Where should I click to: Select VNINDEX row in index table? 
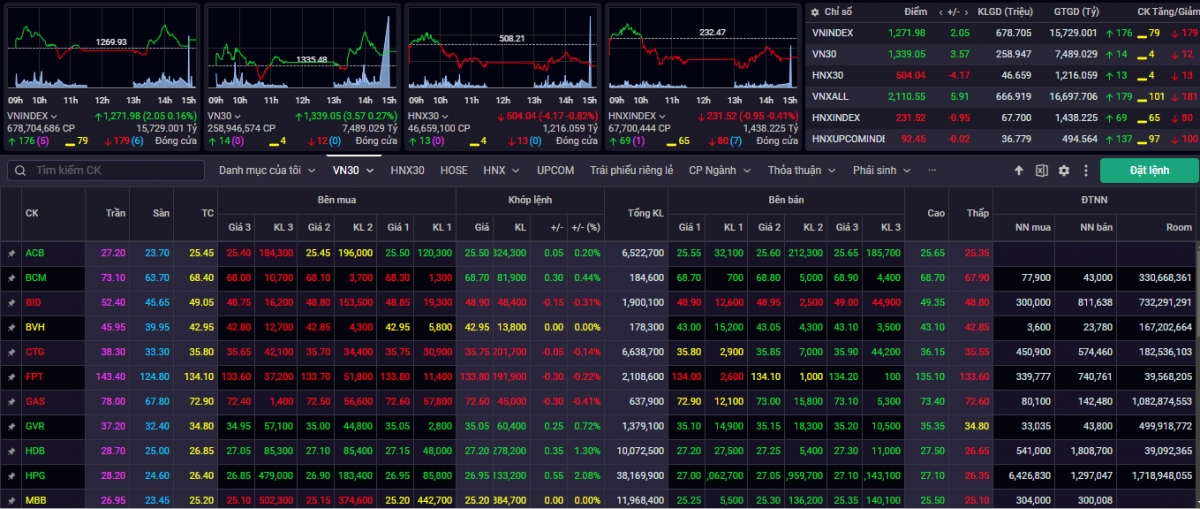click(1003, 33)
